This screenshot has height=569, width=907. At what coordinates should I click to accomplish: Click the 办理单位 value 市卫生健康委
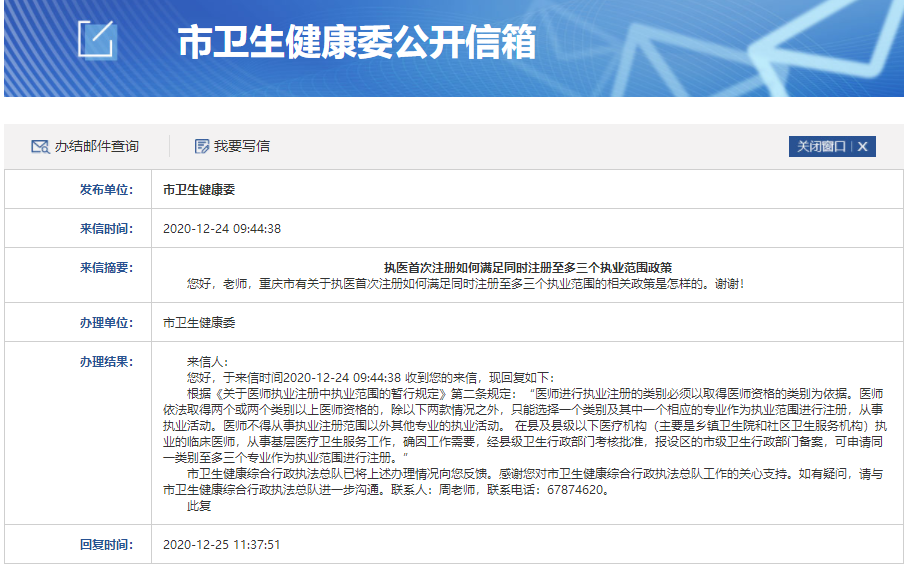click(x=199, y=323)
